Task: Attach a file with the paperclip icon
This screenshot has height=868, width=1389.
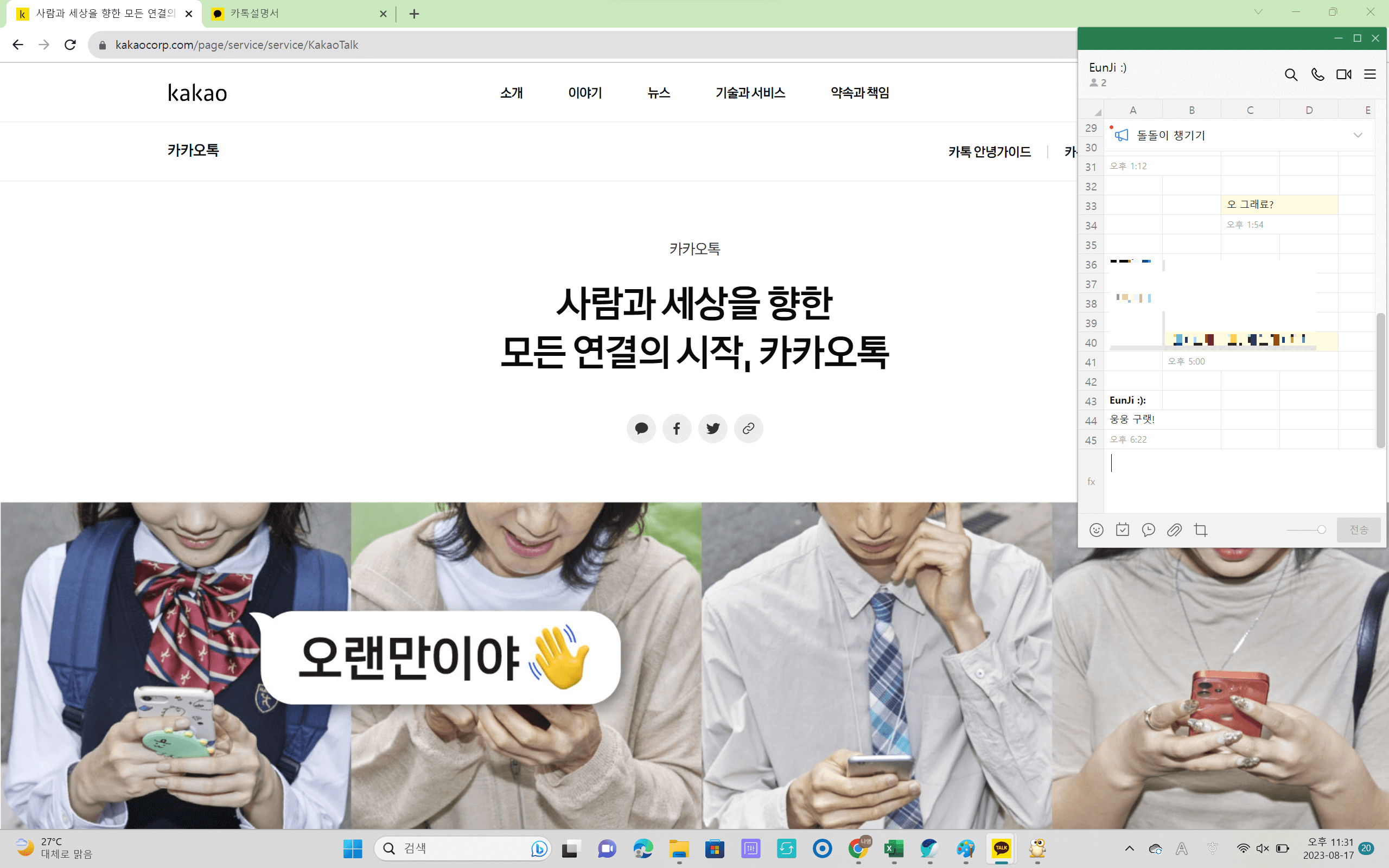Action: pyautogui.click(x=1174, y=530)
